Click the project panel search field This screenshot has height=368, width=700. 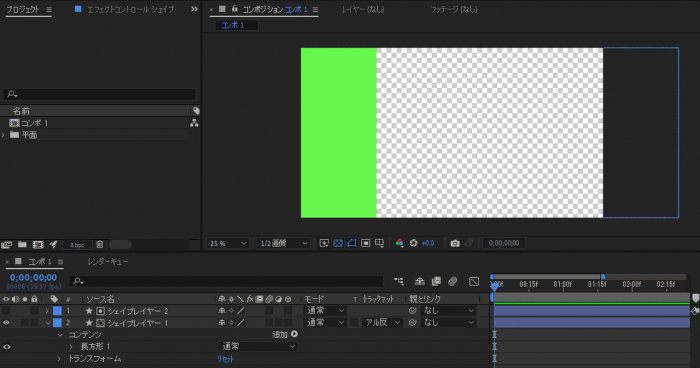click(x=99, y=94)
